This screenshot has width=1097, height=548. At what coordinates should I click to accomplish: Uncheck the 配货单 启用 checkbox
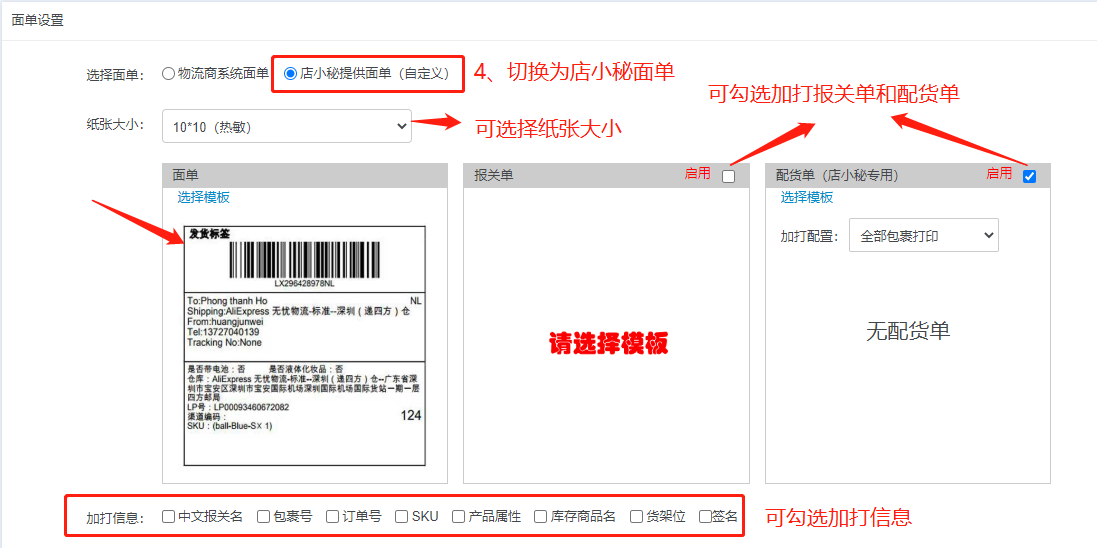click(x=1029, y=176)
